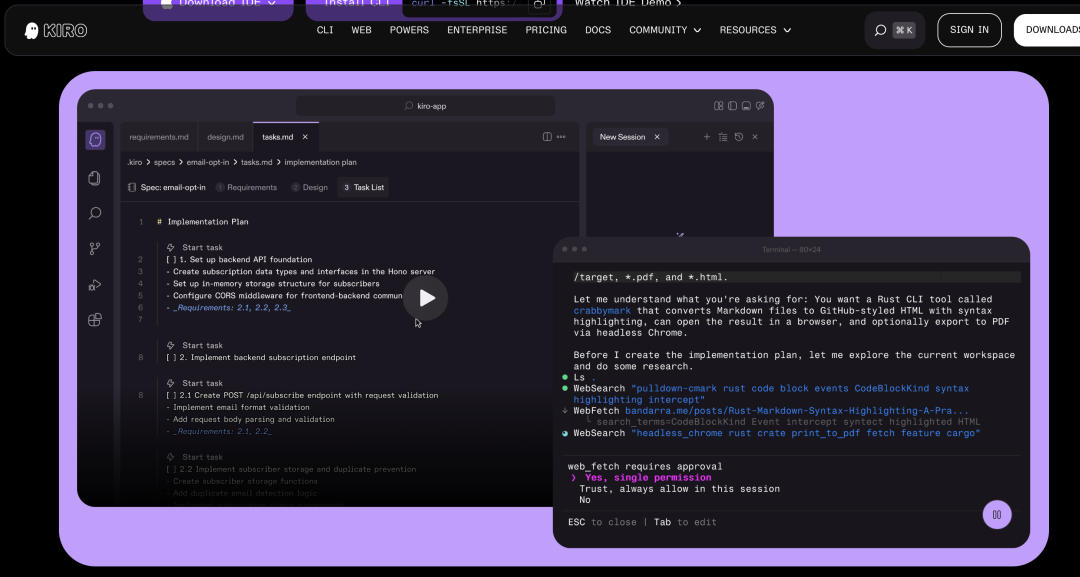1080x577 pixels.
Task: Open the editor more actions ellipsis
Action: (x=561, y=137)
